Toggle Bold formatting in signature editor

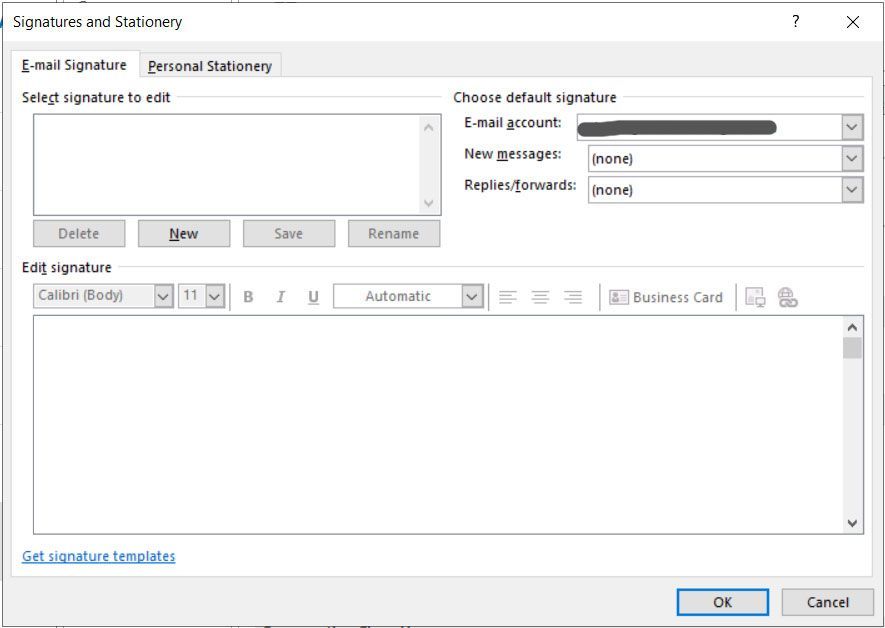(x=248, y=297)
